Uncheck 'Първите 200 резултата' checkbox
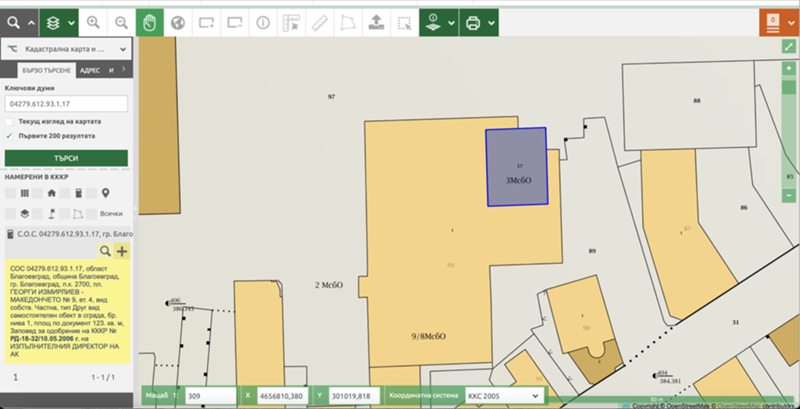 pos(9,135)
